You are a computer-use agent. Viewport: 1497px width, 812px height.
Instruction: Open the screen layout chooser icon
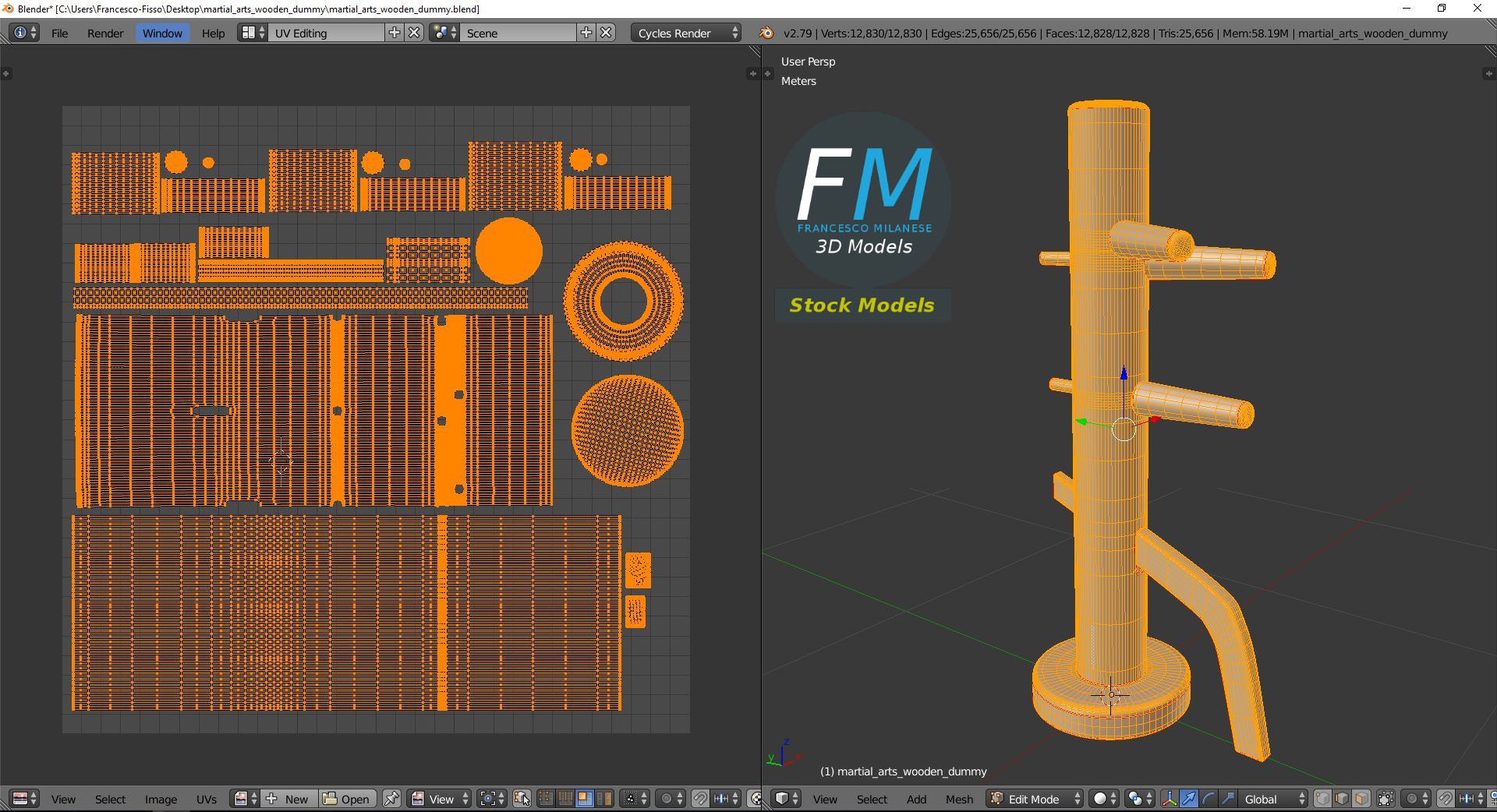[x=253, y=33]
